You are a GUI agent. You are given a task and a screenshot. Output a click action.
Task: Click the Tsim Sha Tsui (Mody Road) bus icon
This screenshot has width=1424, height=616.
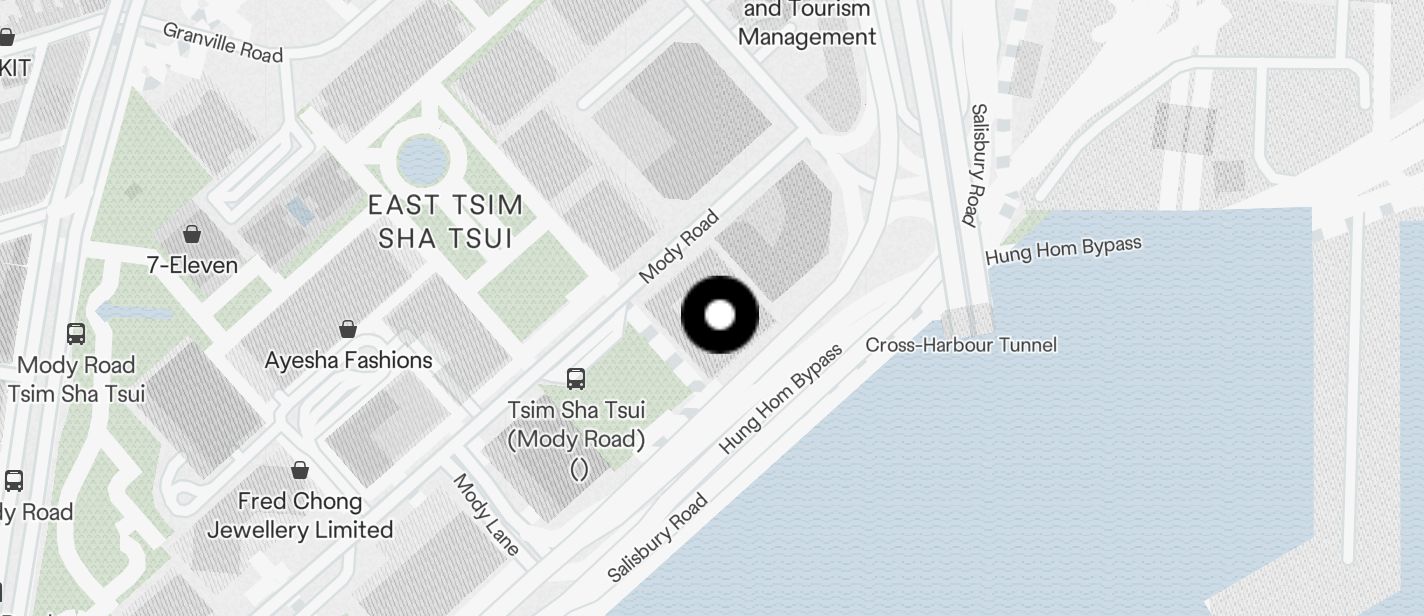pyautogui.click(x=576, y=378)
